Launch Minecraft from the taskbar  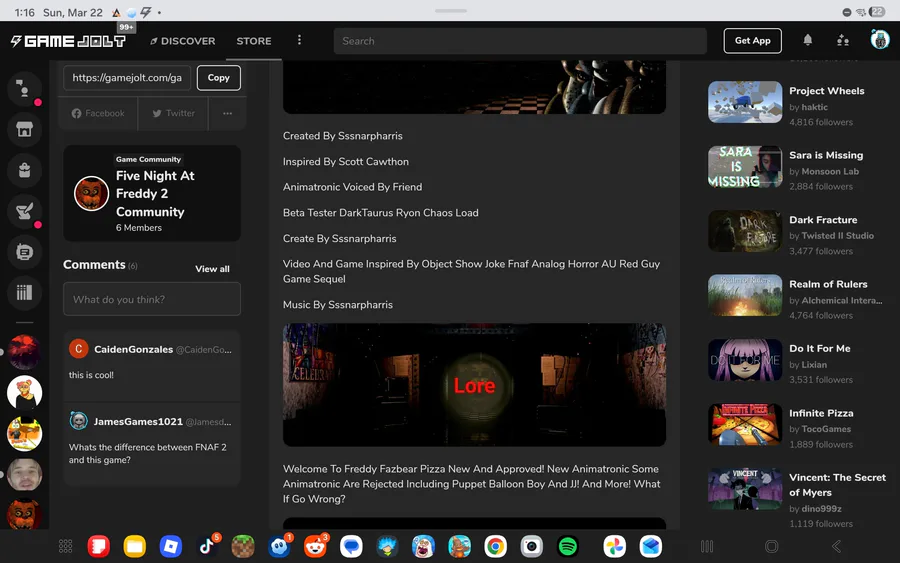243,546
